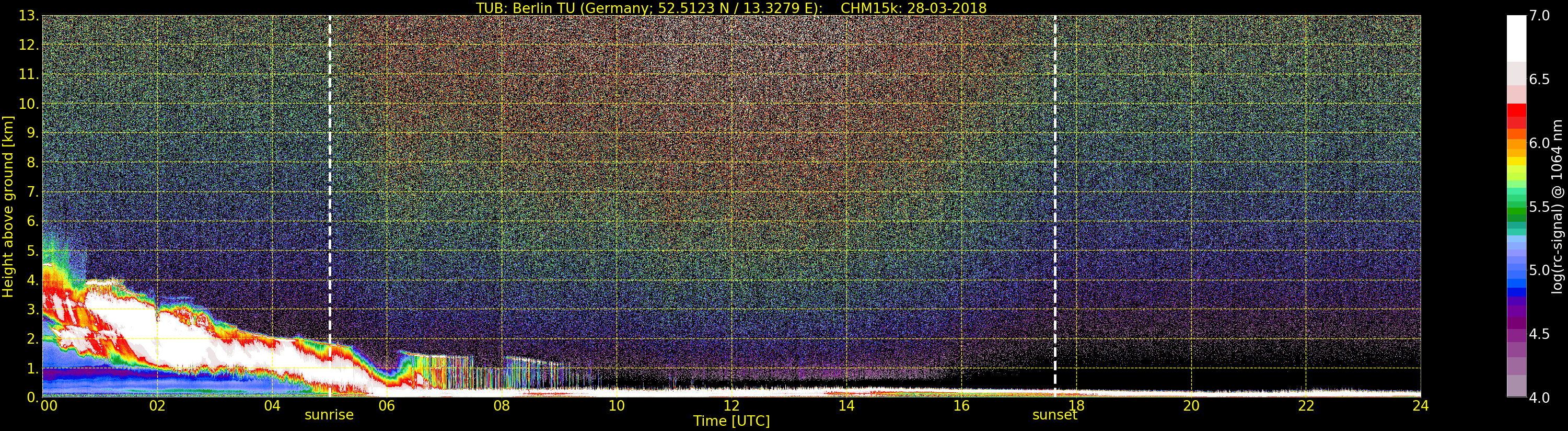Click the "18" time axis tick label
This screenshot has width=1568, height=431.
(1076, 405)
